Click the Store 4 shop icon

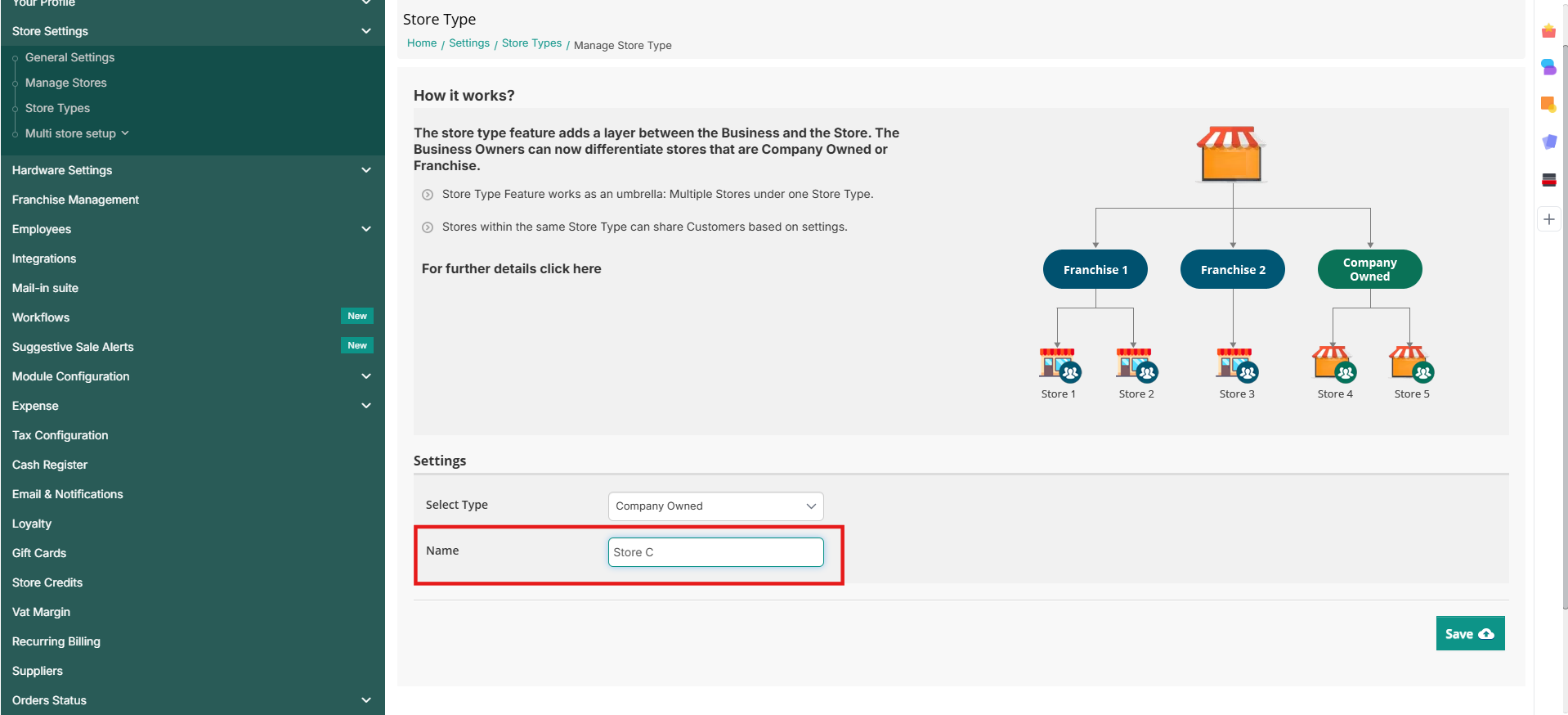tap(1333, 365)
